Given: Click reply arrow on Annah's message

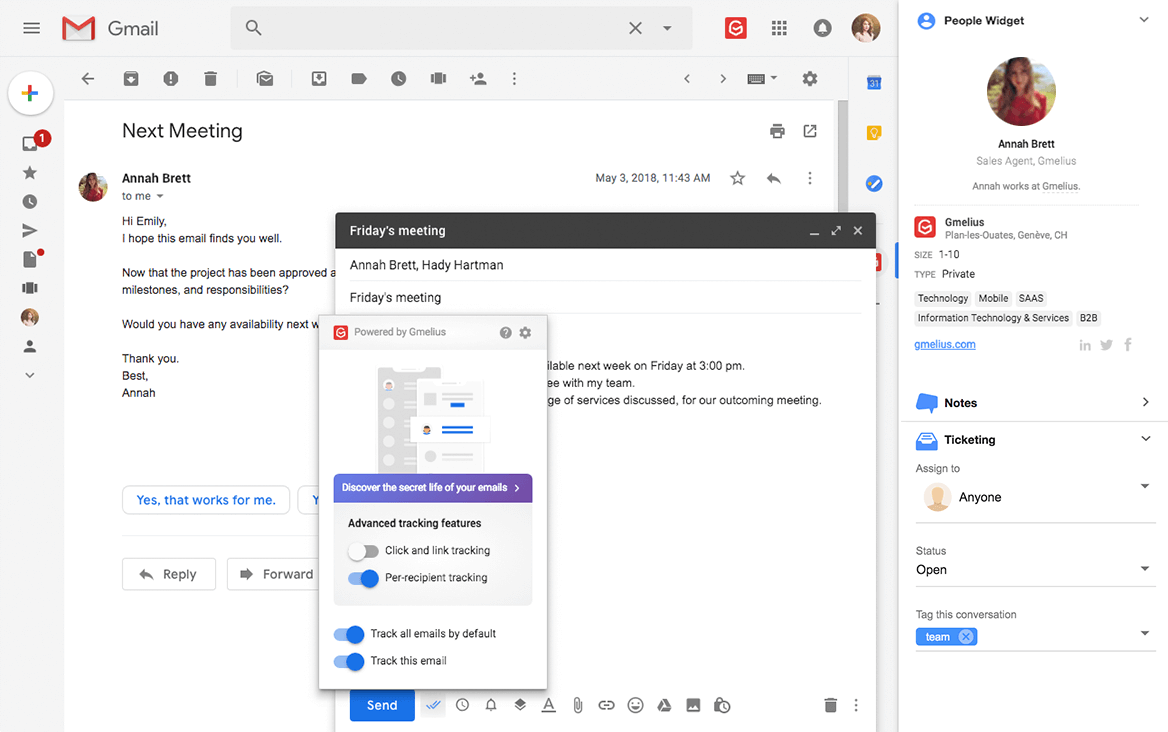Looking at the screenshot, I should click(x=774, y=178).
